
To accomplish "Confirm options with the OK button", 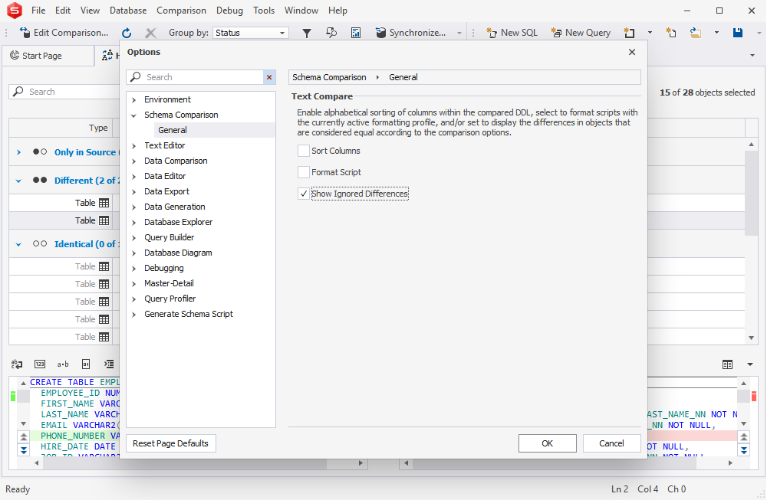I will click(x=547, y=443).
